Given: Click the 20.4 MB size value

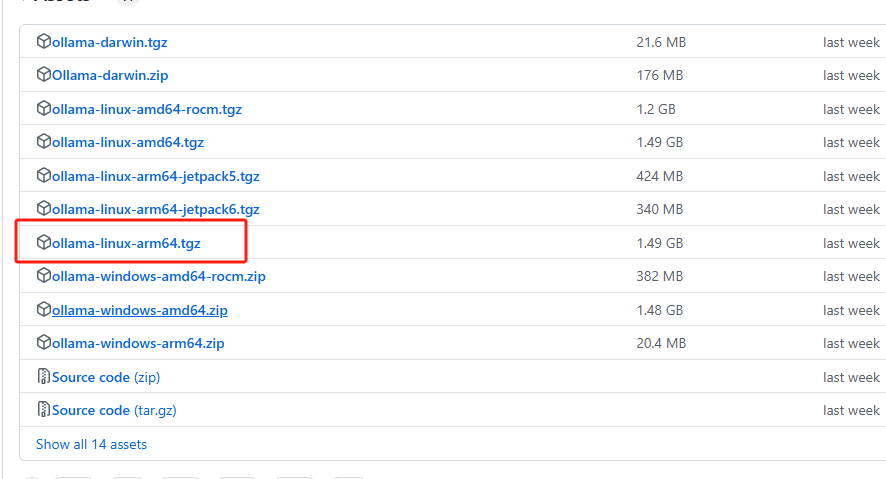Looking at the screenshot, I should (x=661, y=343).
